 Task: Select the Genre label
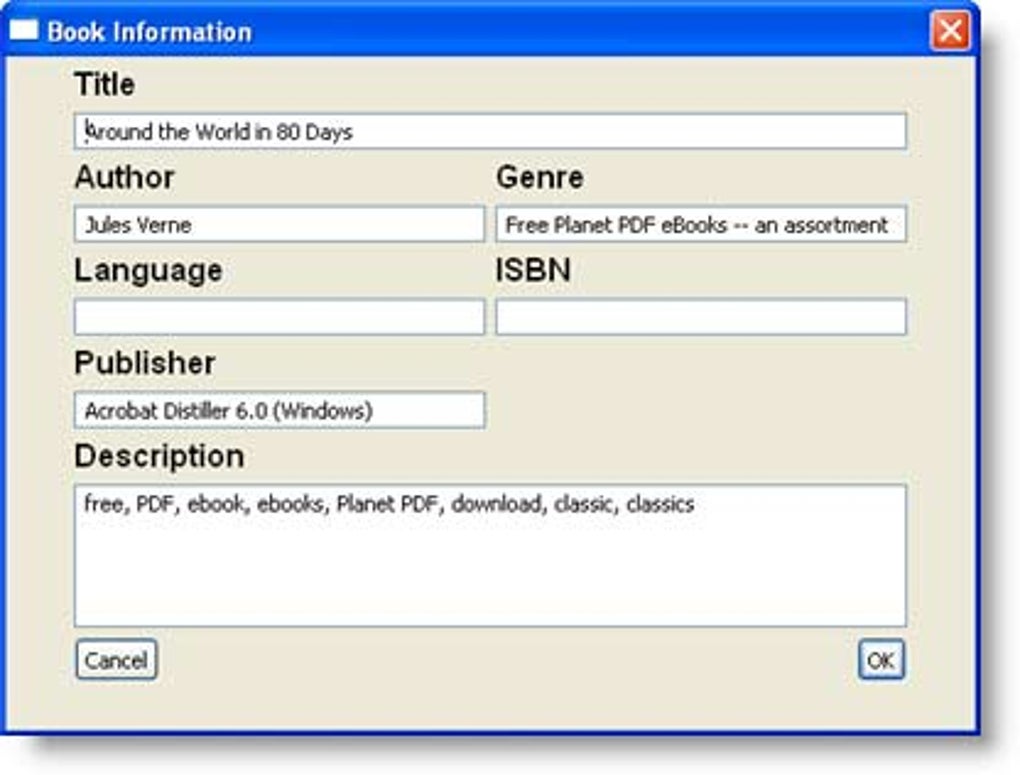(540, 178)
